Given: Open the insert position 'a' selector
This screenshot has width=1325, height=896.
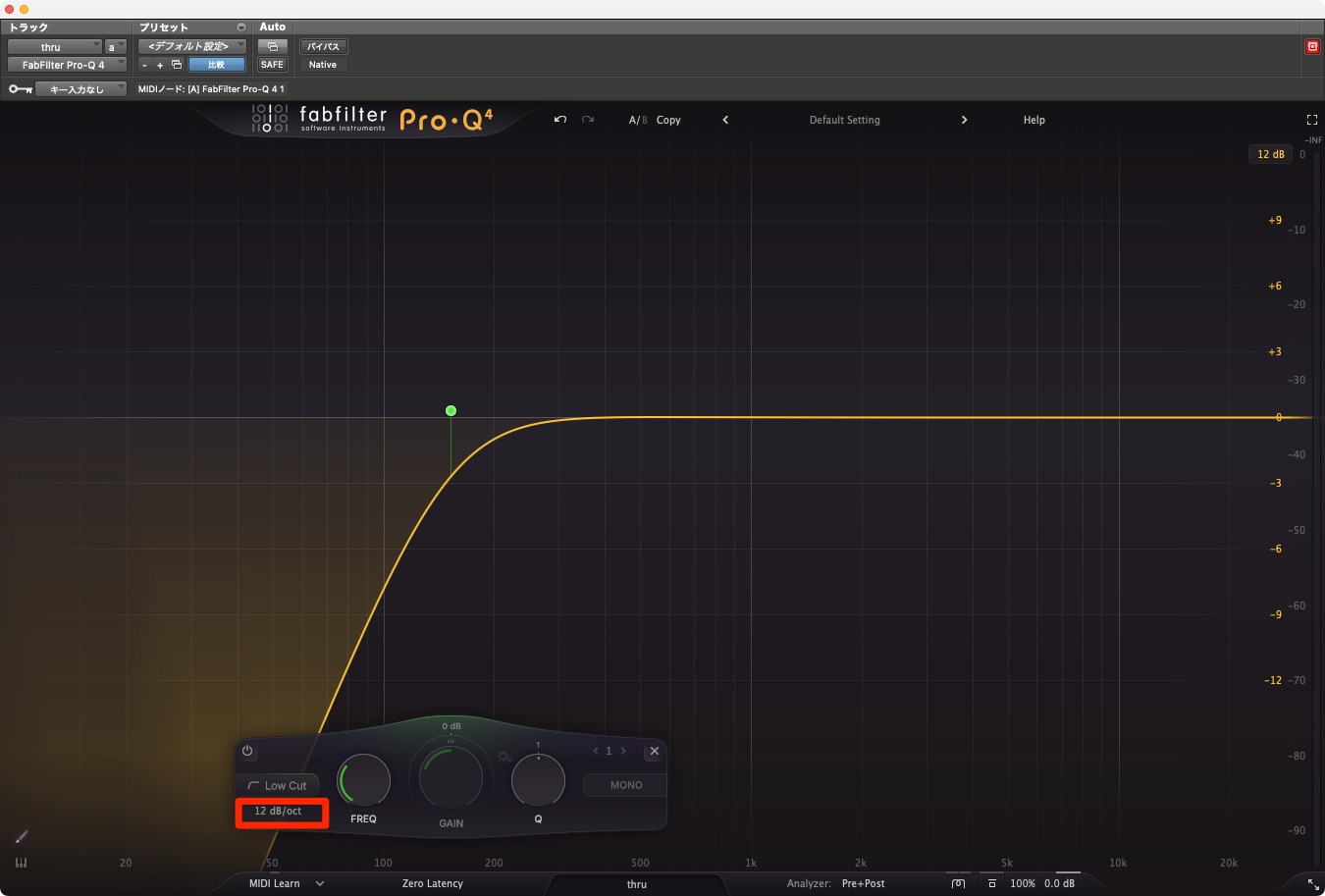Looking at the screenshot, I should point(116,47).
